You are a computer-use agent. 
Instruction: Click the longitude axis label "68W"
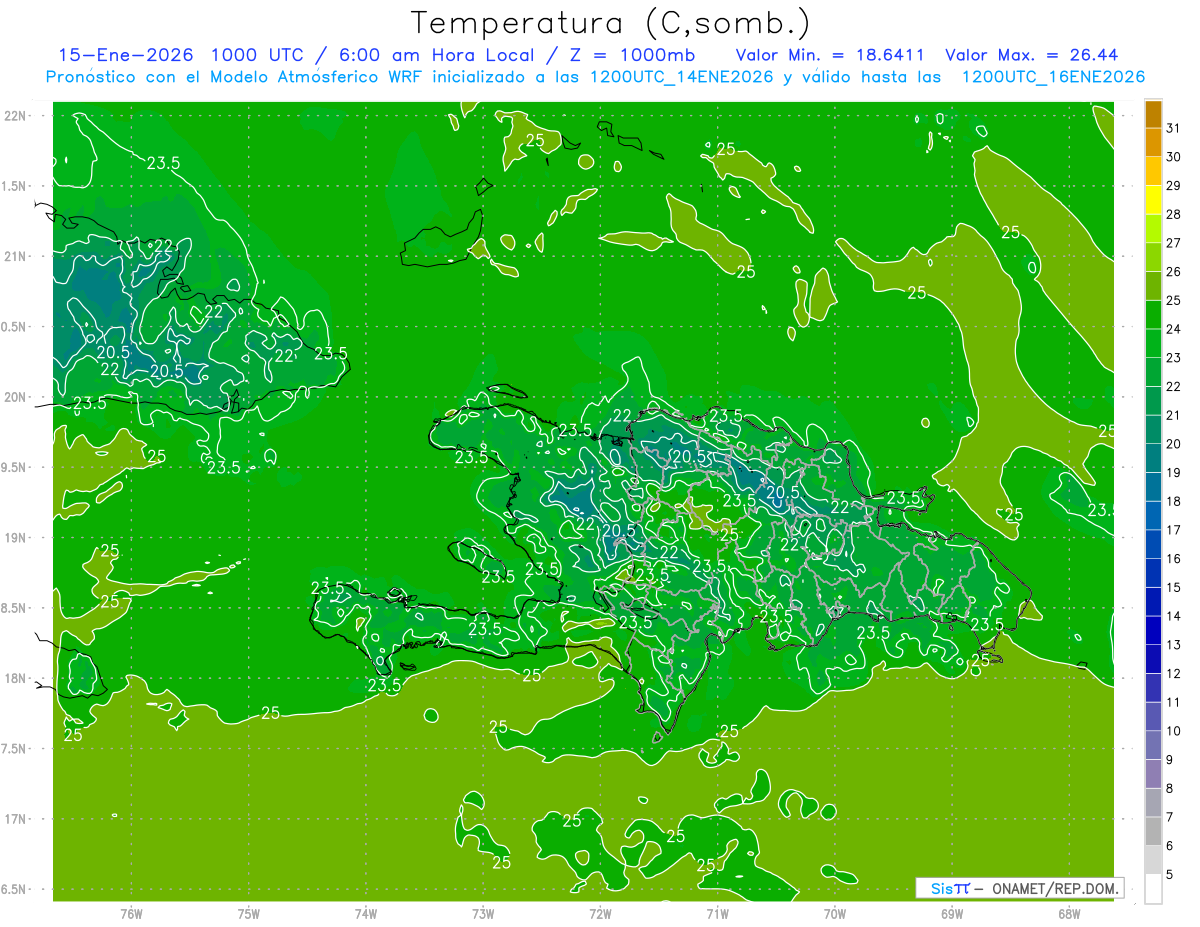1069,914
